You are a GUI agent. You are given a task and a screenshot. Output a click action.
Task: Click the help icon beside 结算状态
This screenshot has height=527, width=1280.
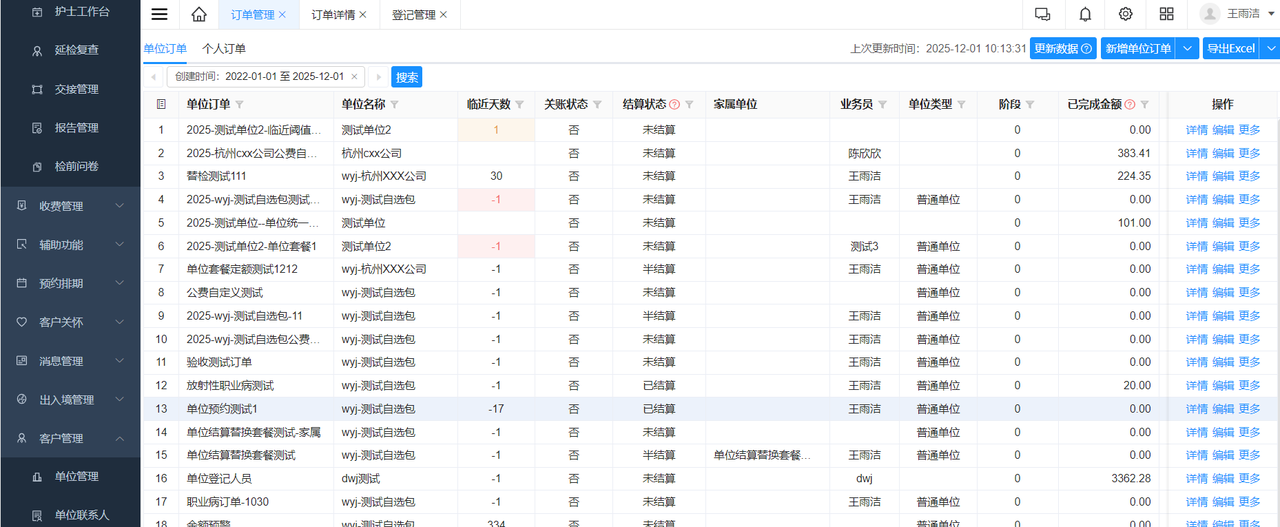tap(675, 104)
